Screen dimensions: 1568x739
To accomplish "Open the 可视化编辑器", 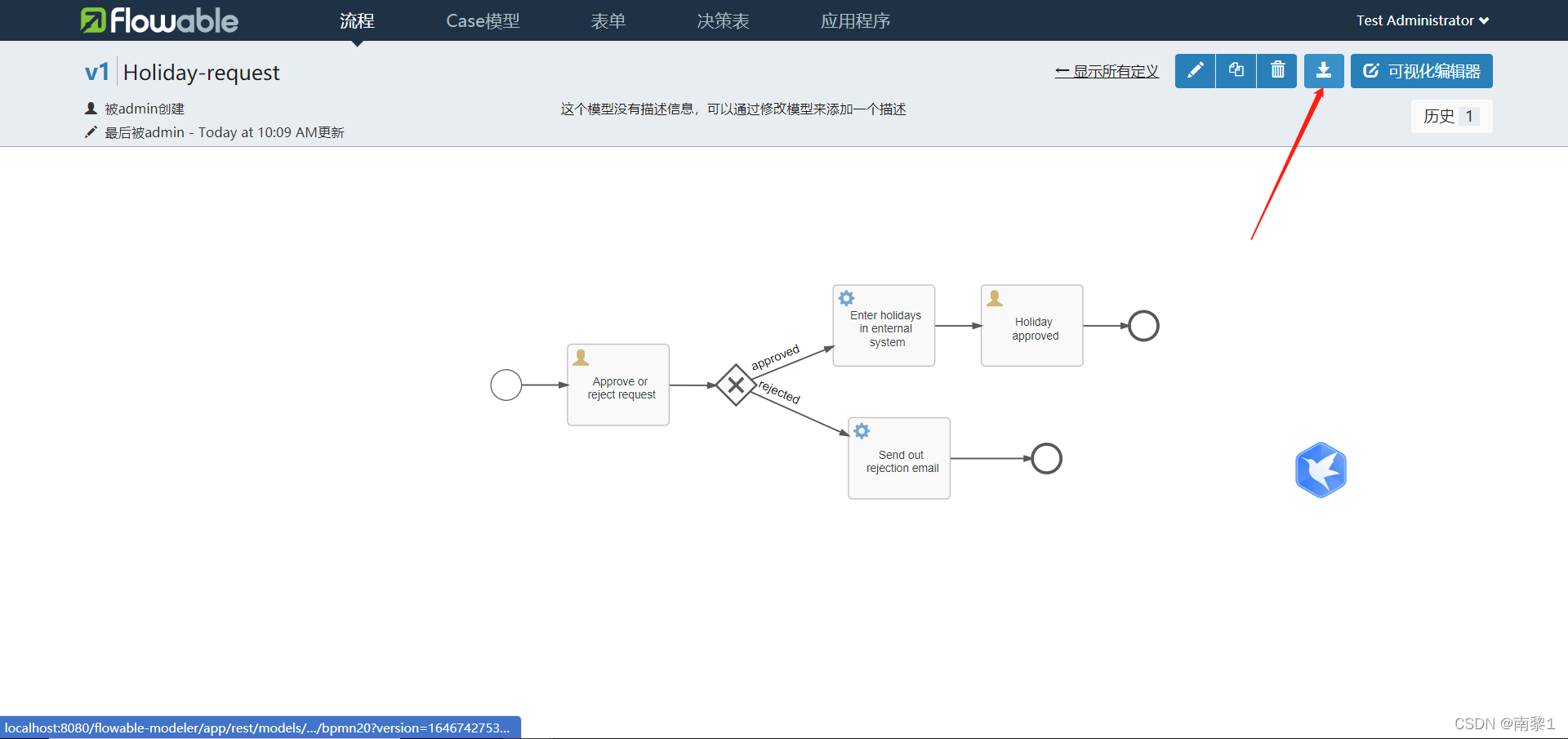I will (x=1421, y=71).
